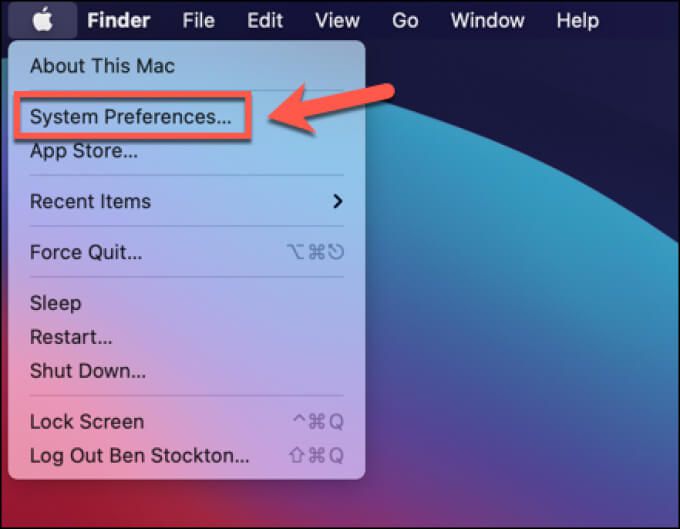This screenshot has height=529, width=680.
Task: Open the Go menu
Action: click(x=405, y=20)
